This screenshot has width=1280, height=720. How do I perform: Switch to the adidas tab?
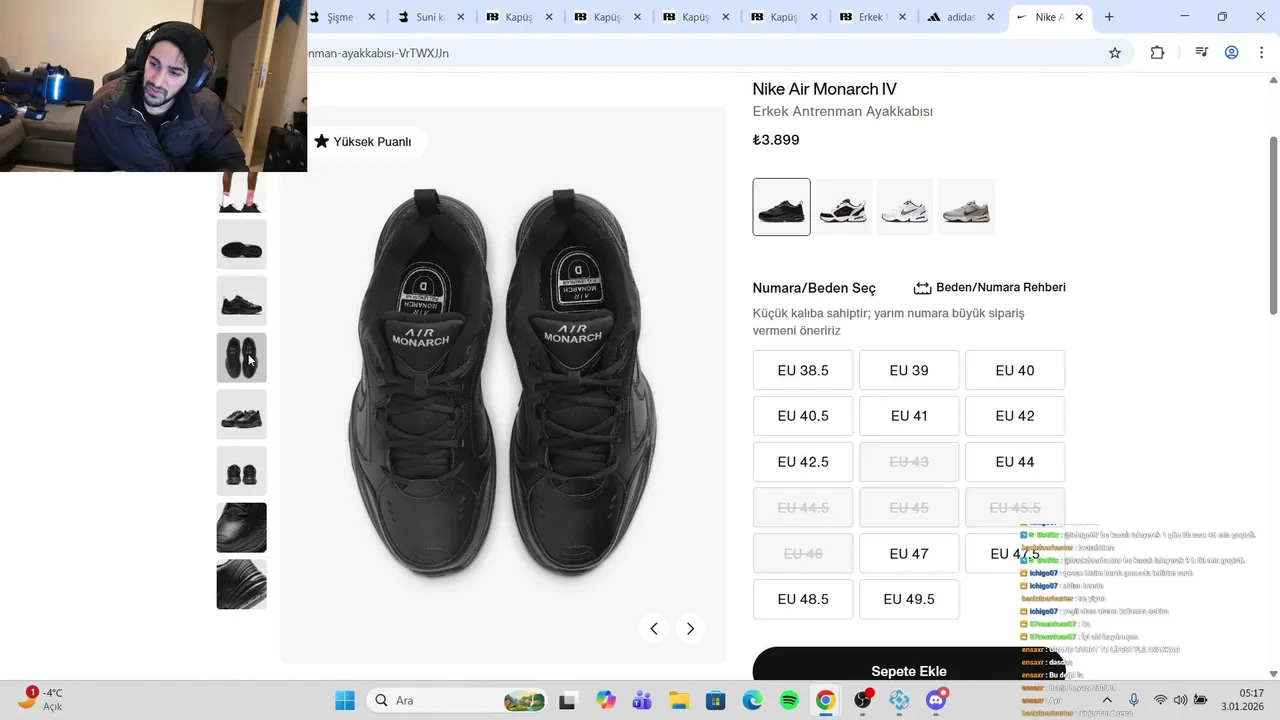[x=961, y=17]
